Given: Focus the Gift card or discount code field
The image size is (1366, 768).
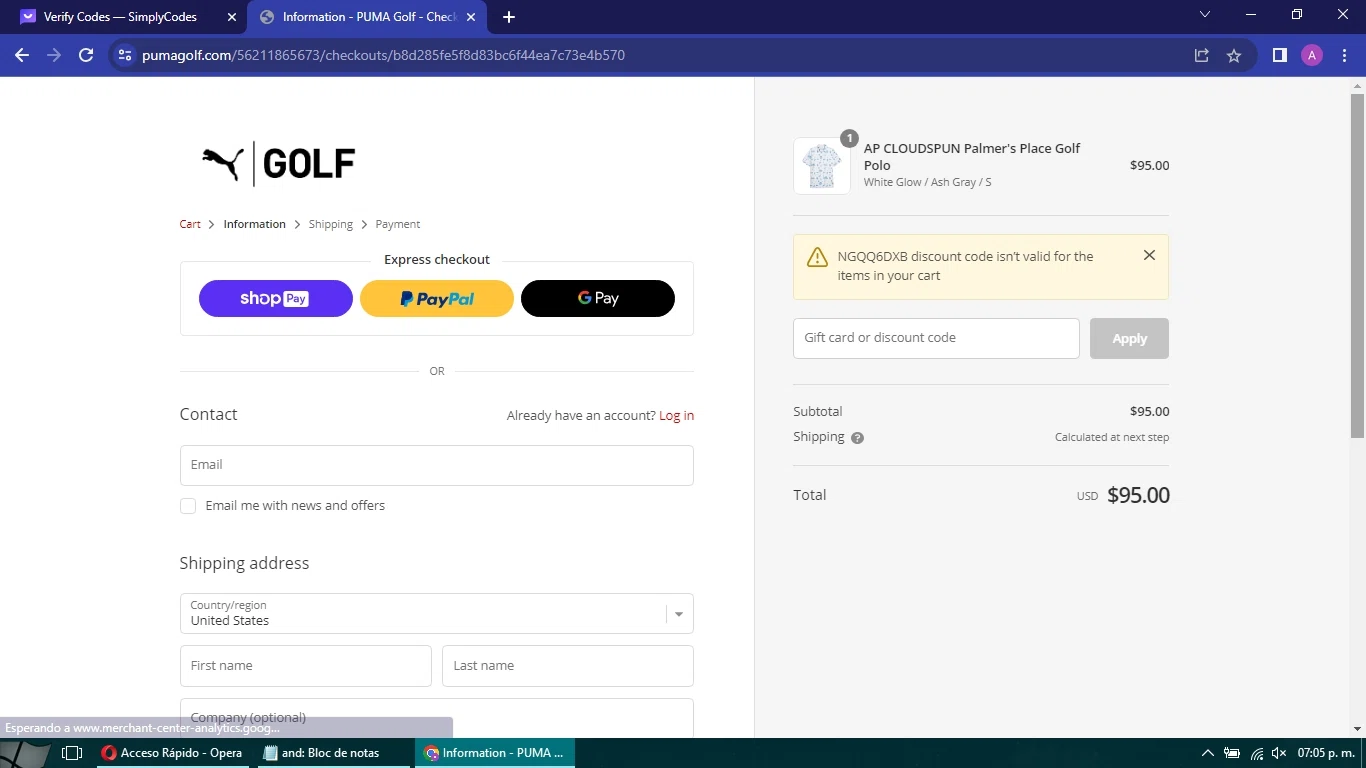Looking at the screenshot, I should (x=936, y=338).
